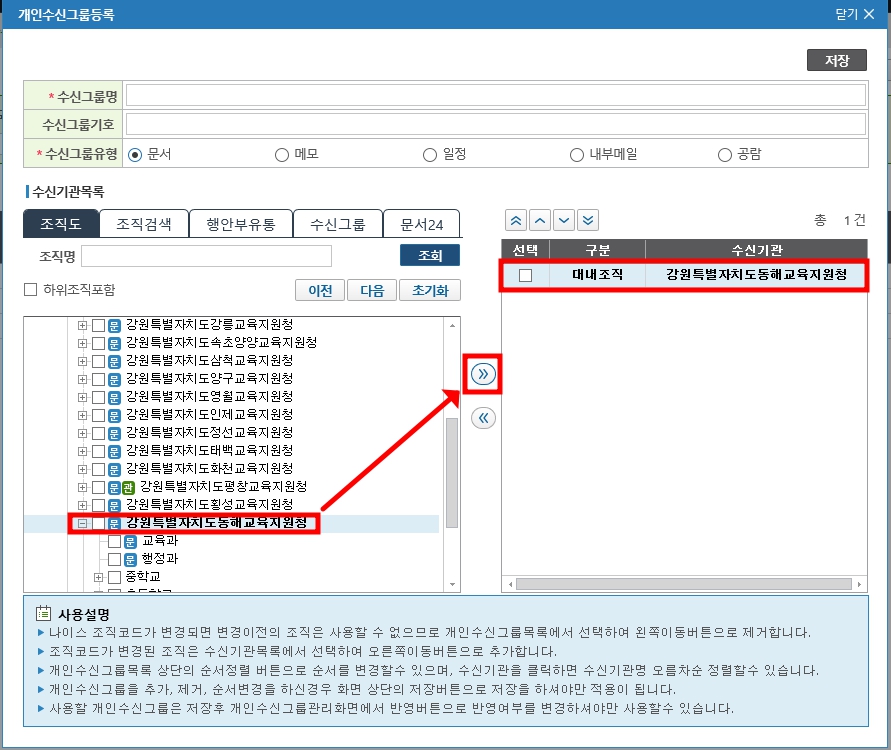The width and height of the screenshot is (891, 750).
Task: Click the 구분 column header
Action: 597,249
